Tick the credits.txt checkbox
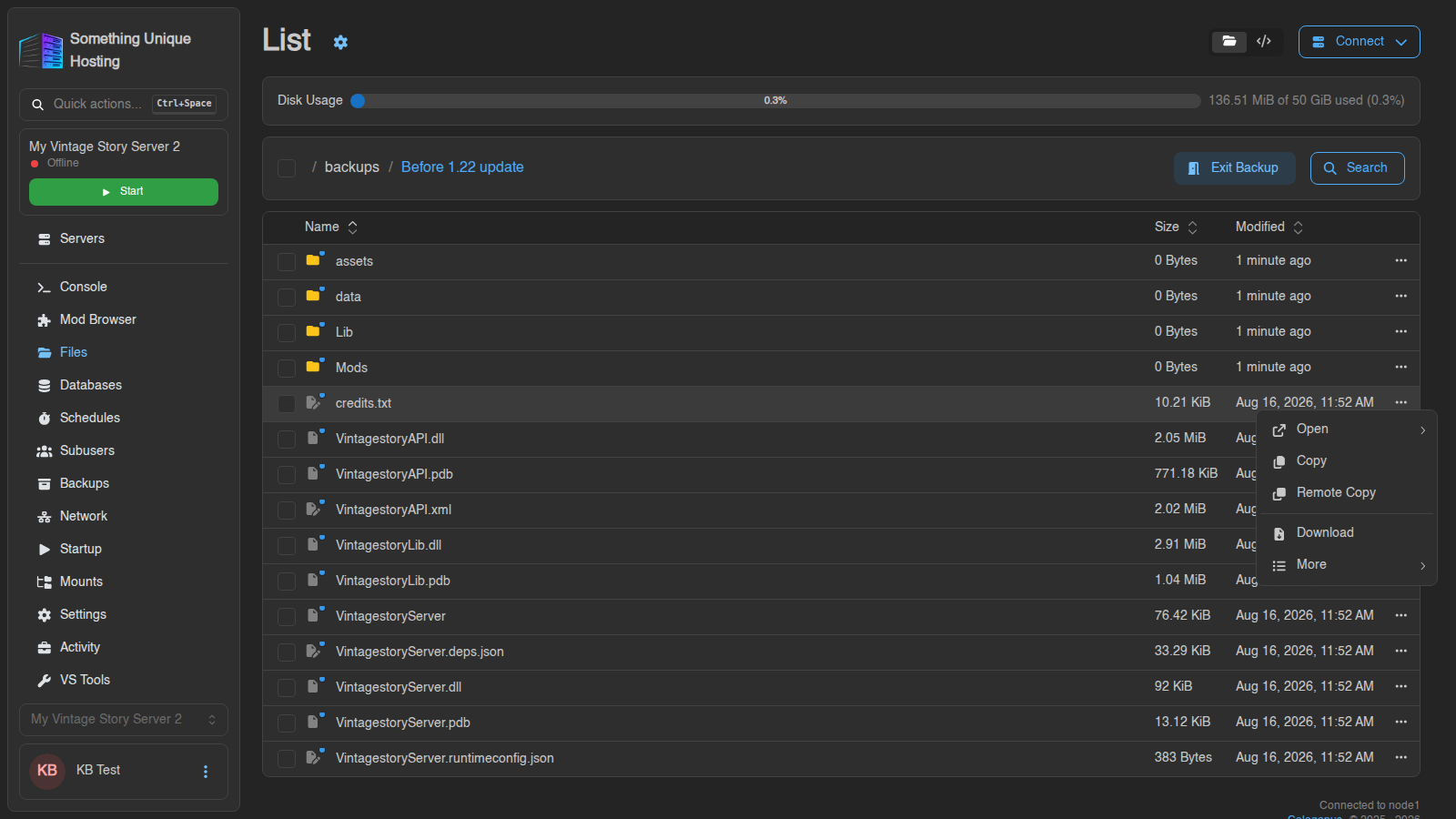 coord(287,404)
